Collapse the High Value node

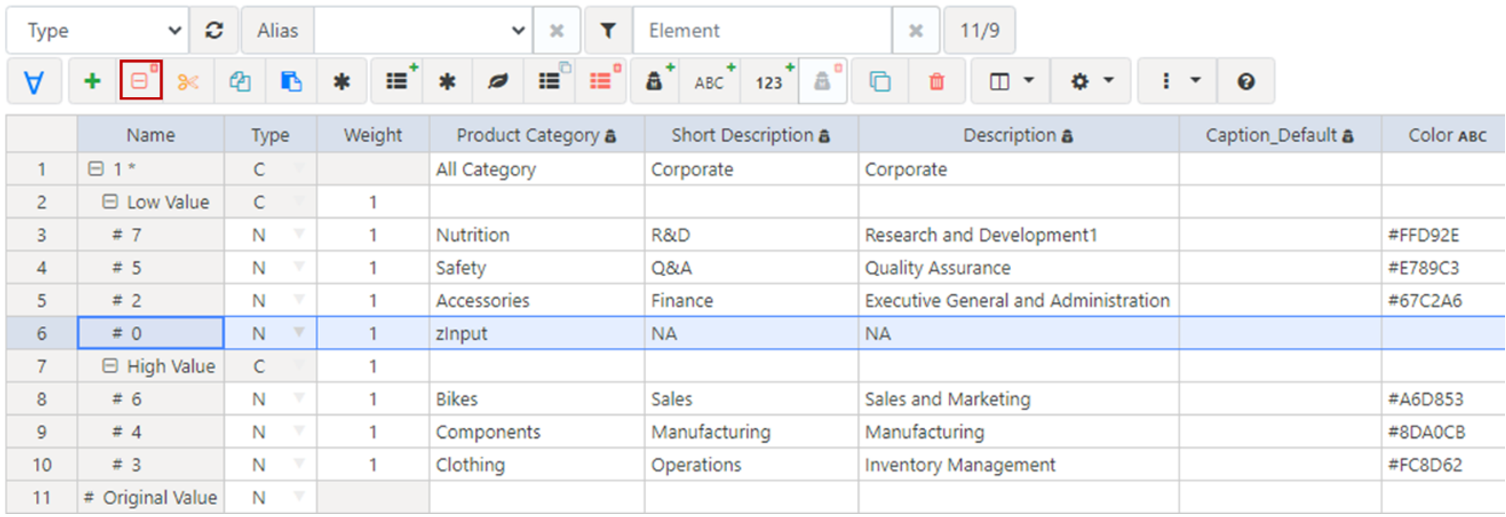click(111, 367)
